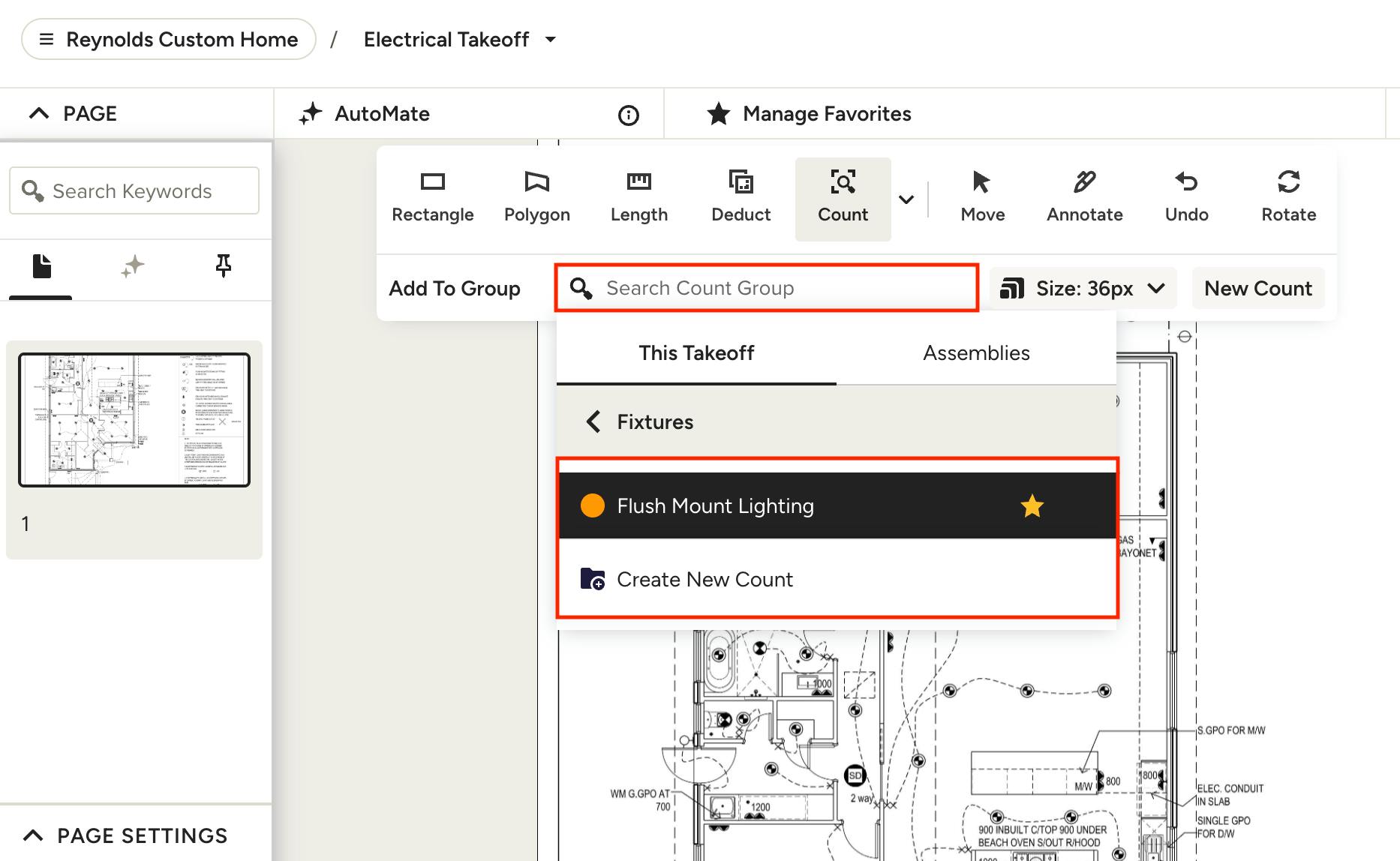Toggle favorite star on Flush Mount Lighting
Screen dimensions: 1400x861
(1032, 506)
